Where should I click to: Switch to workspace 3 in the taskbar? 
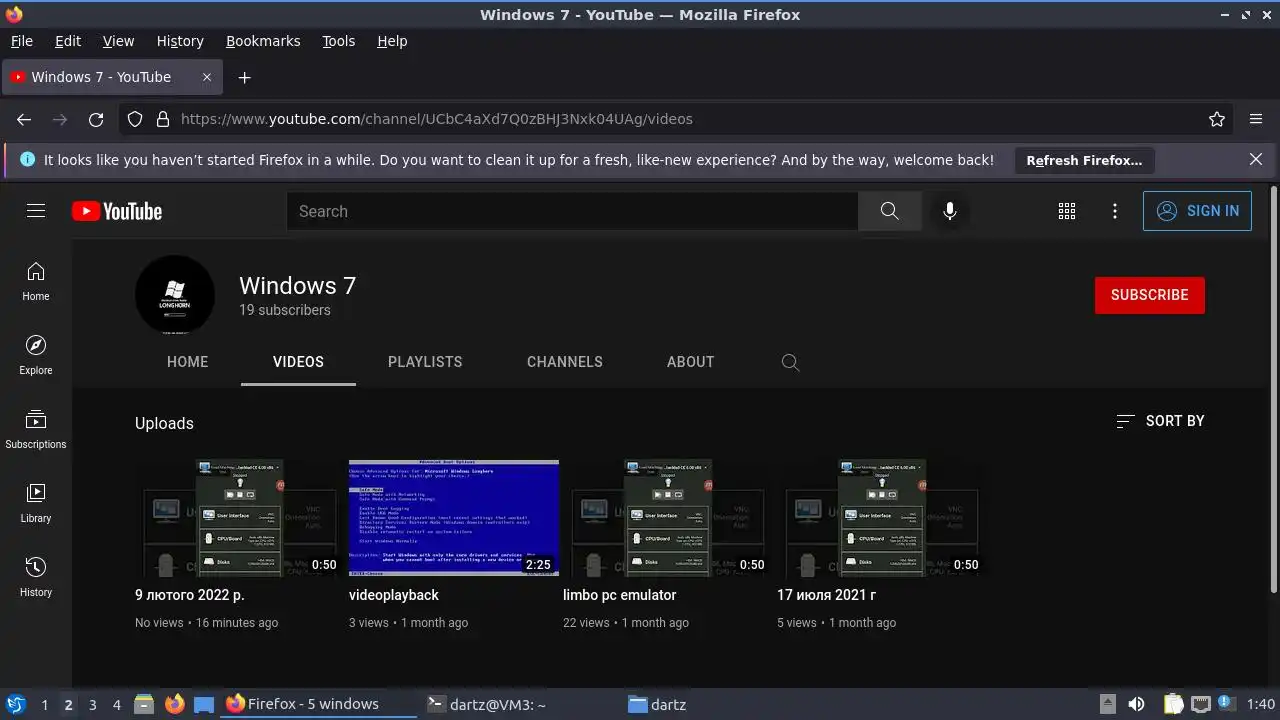[x=92, y=704]
